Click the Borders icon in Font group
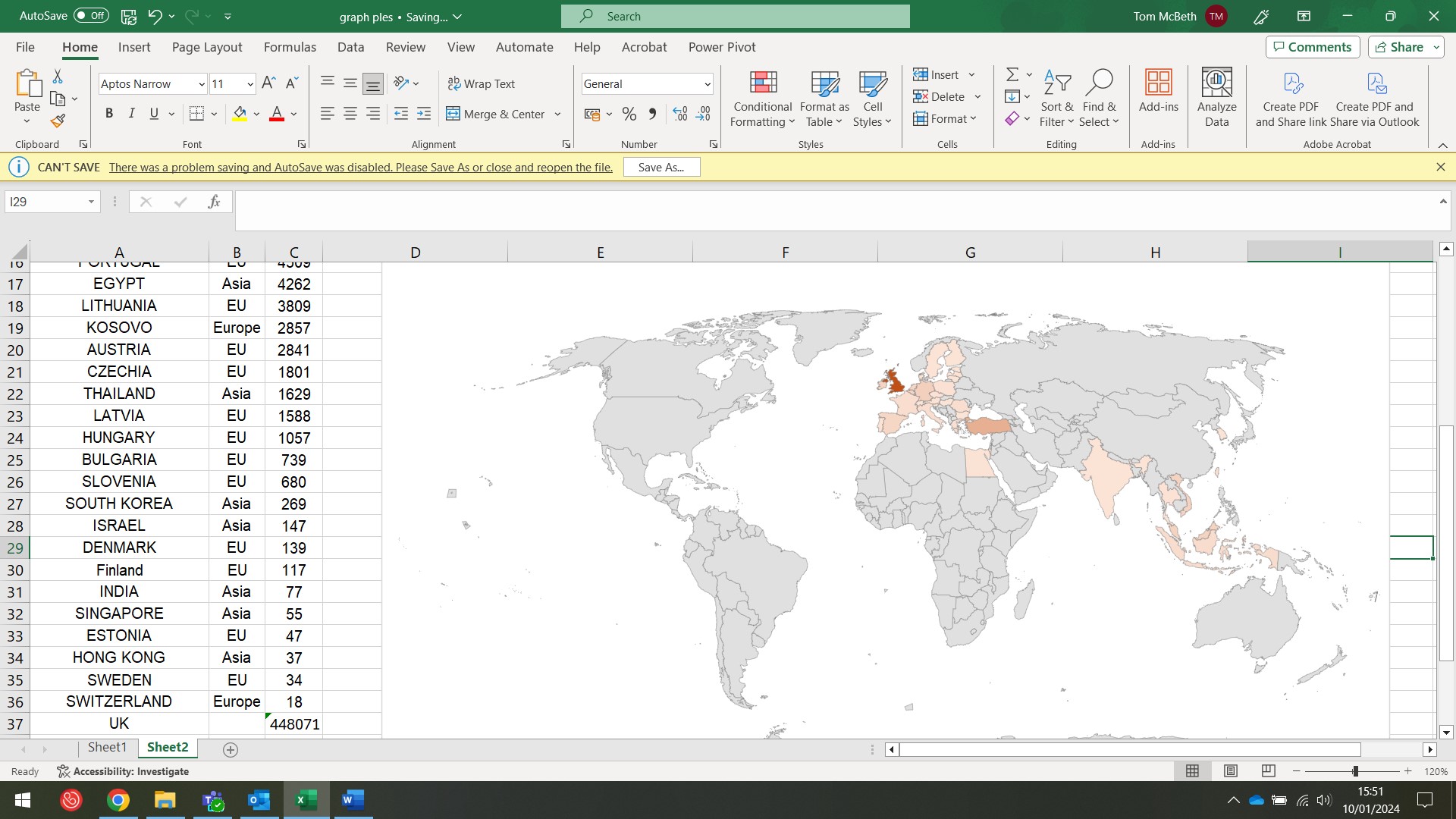This screenshot has height=819, width=1456. click(196, 114)
